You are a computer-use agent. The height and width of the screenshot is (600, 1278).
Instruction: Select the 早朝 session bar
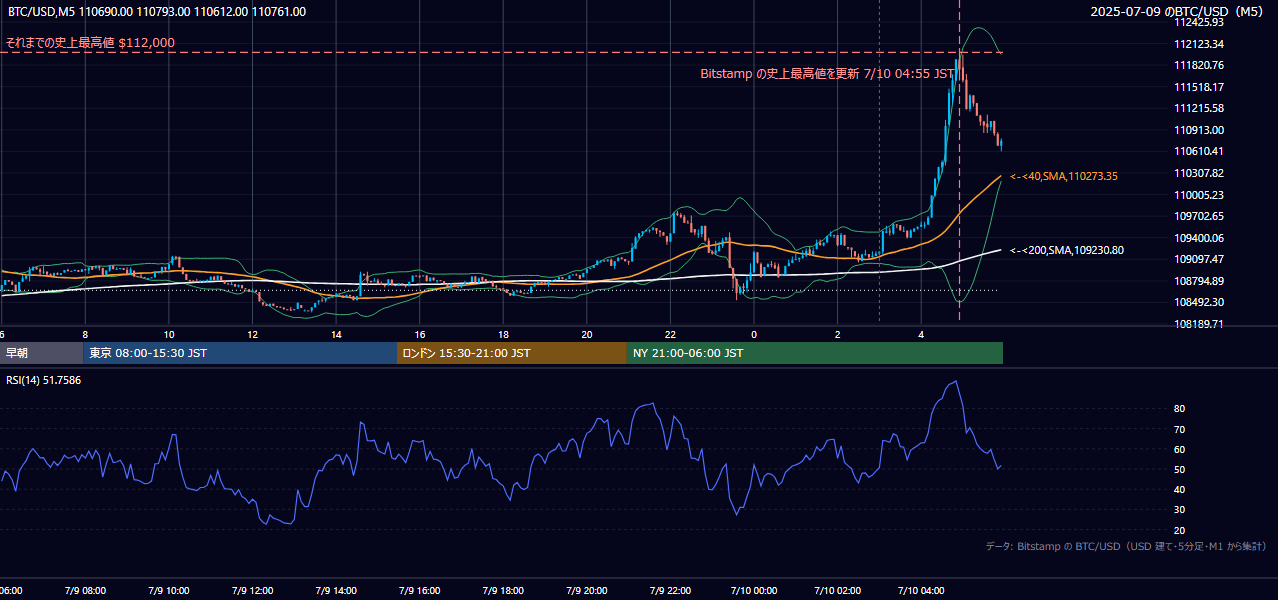41,353
